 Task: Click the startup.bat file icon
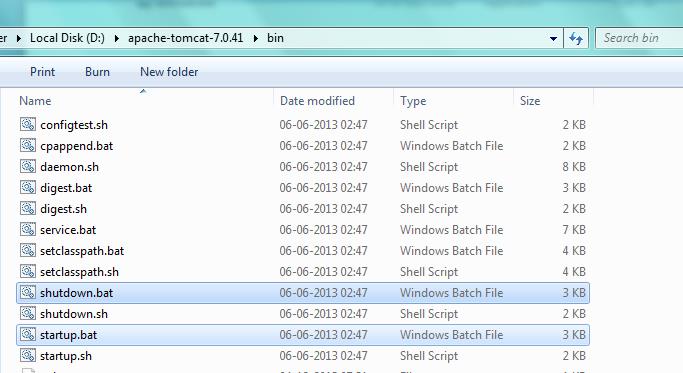[x=27, y=335]
